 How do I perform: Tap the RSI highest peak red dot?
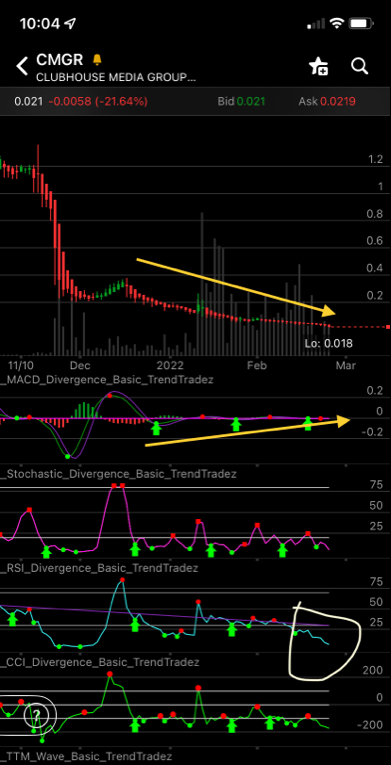tap(122, 580)
